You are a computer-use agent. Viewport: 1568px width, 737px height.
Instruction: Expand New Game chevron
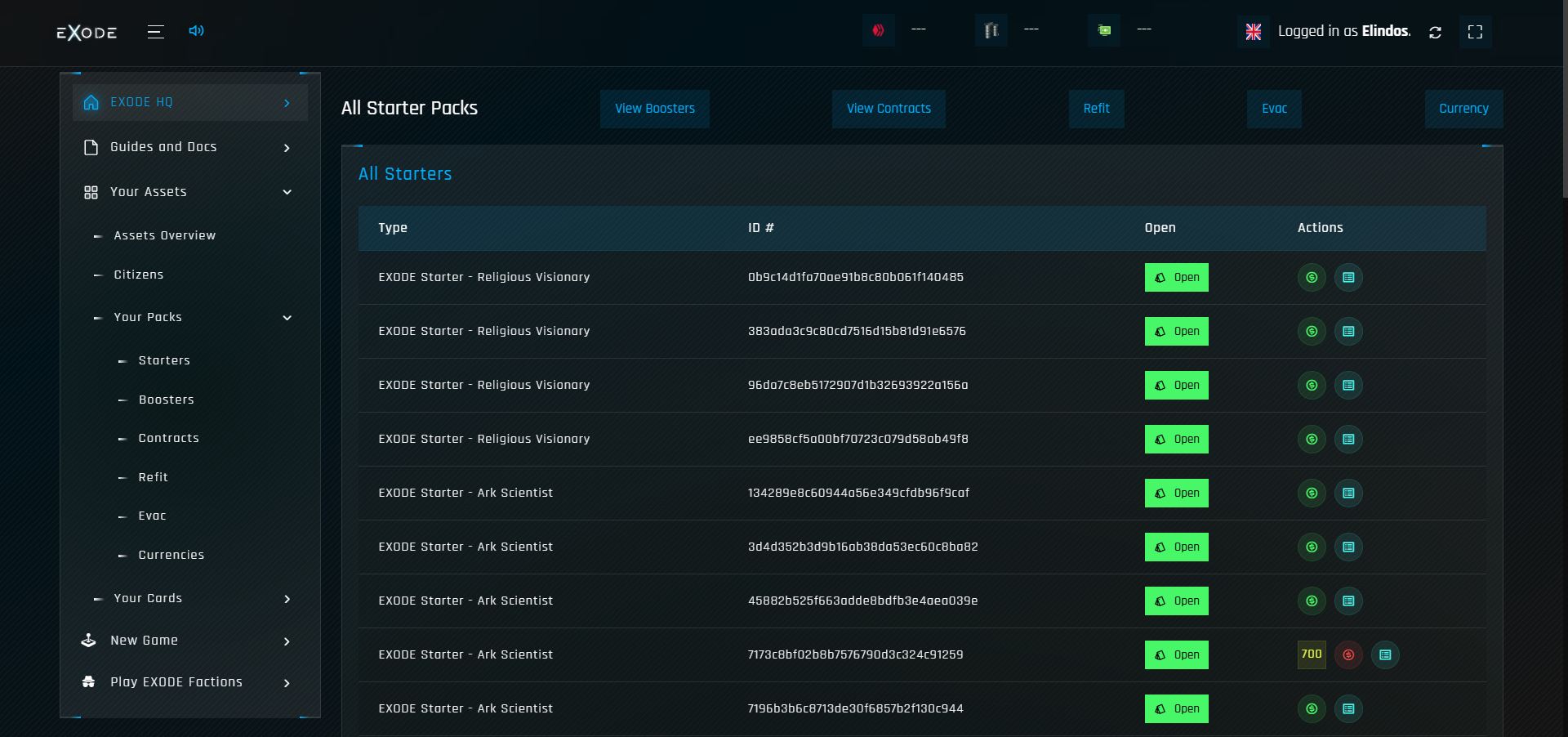[287, 641]
